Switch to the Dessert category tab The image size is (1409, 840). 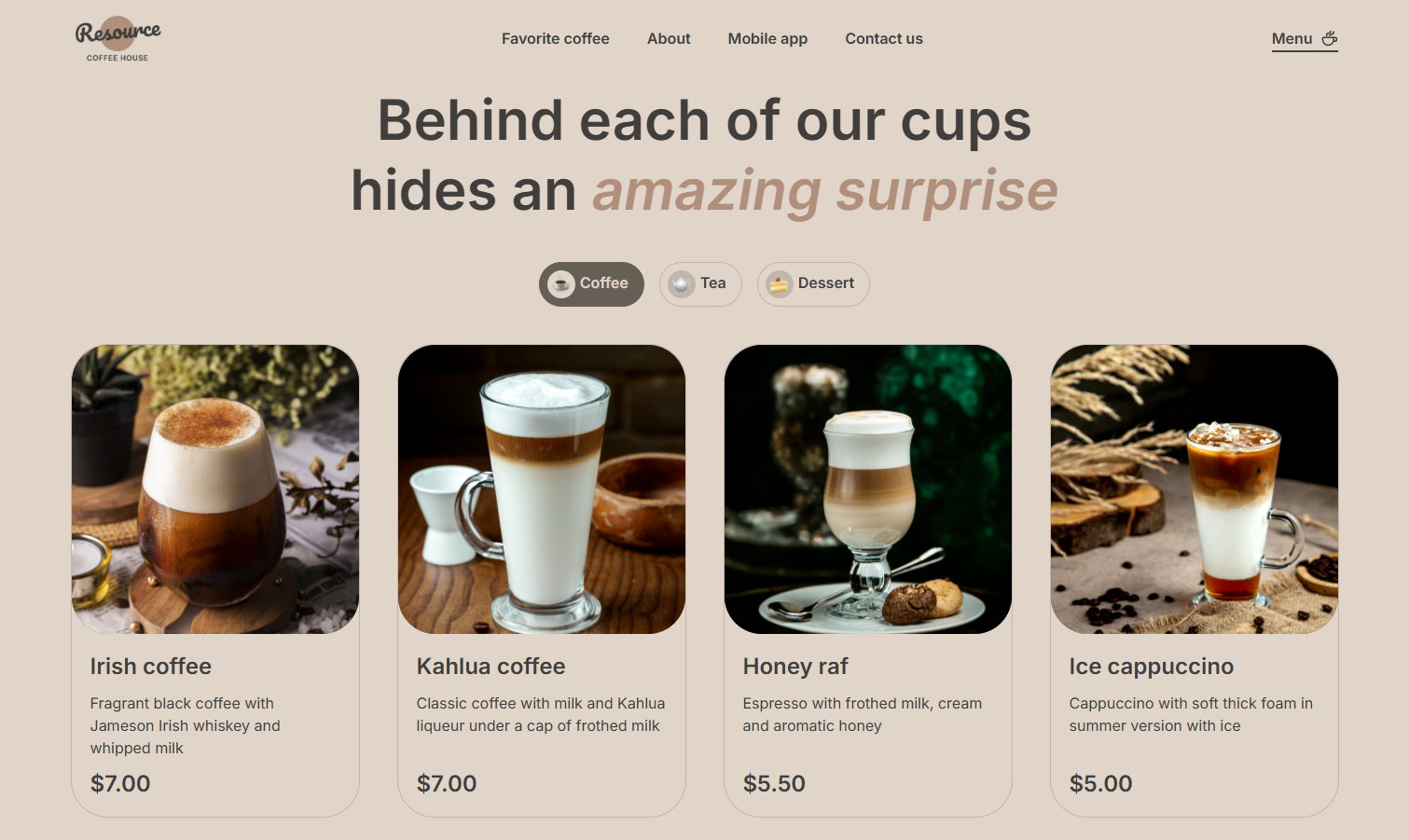(x=813, y=284)
